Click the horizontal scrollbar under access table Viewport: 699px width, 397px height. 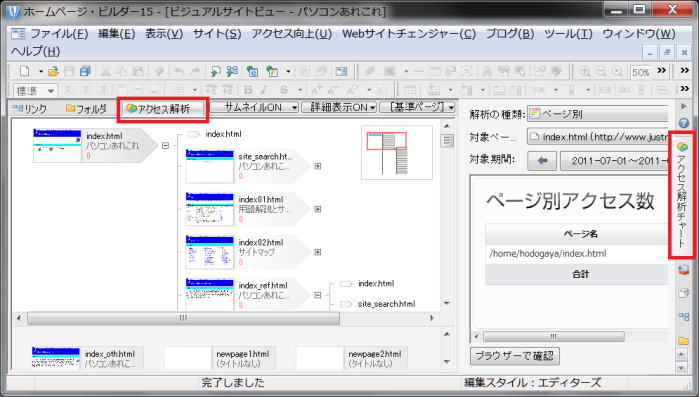click(554, 336)
